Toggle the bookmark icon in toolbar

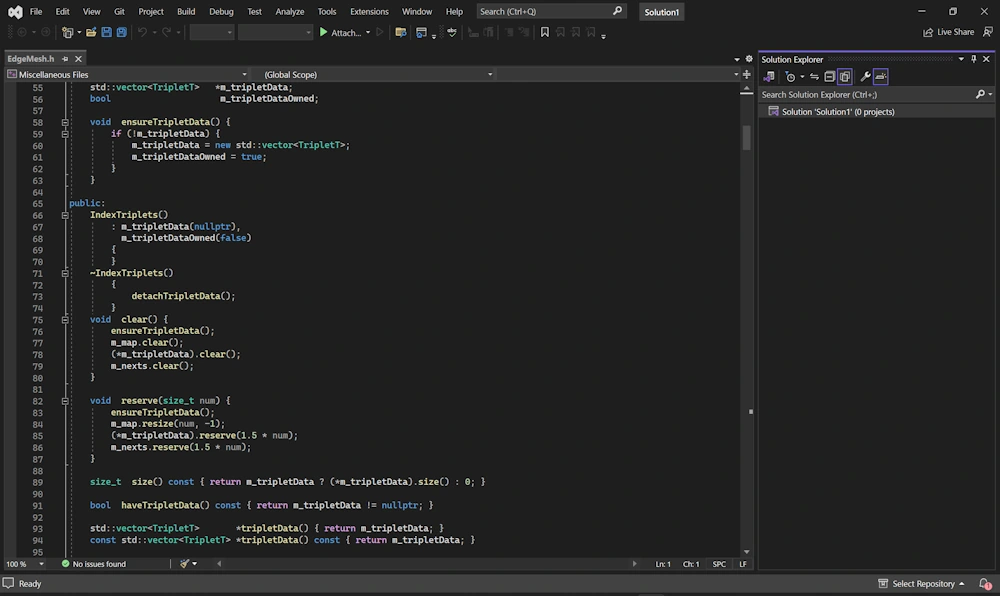(545, 32)
